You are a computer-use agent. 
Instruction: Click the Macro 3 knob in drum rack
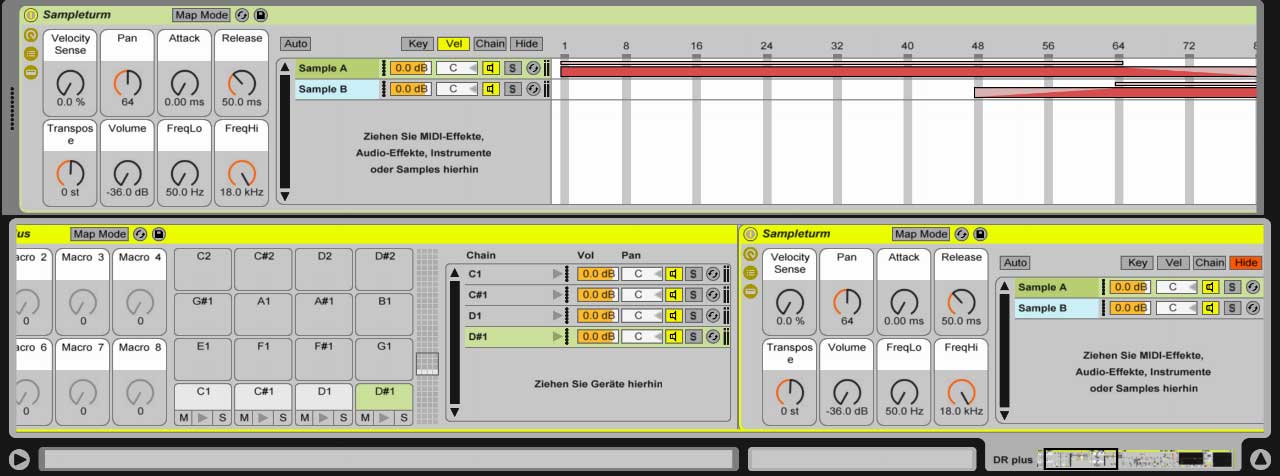click(83, 302)
